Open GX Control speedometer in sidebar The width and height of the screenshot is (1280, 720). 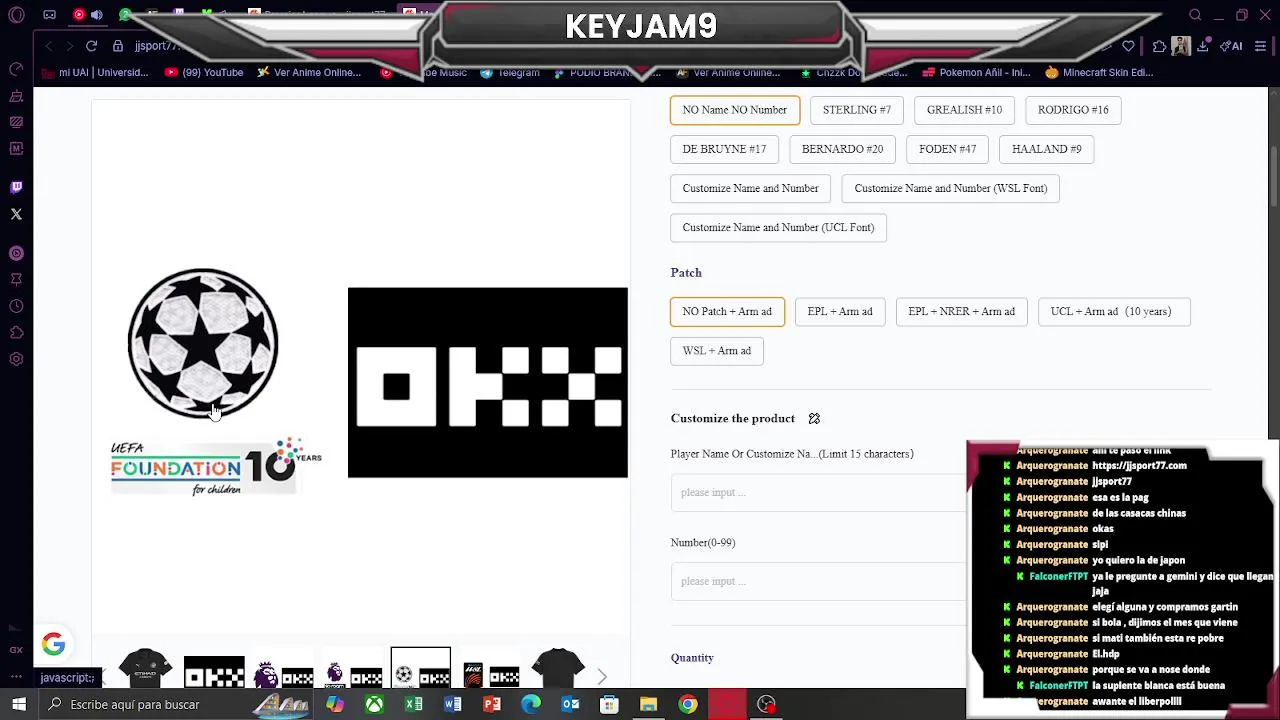[x=16, y=69]
